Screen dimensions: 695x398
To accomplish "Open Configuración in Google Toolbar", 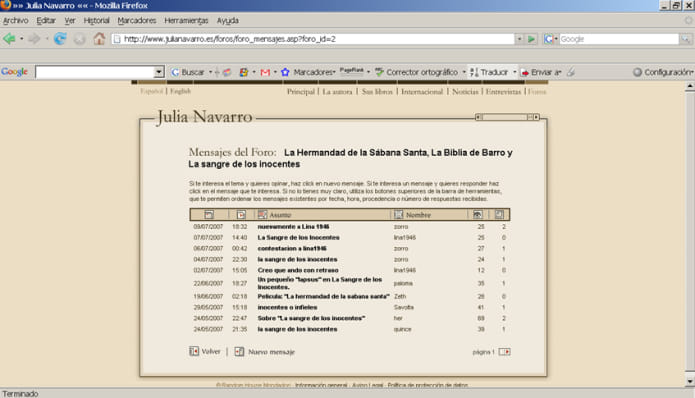I will click(x=663, y=72).
